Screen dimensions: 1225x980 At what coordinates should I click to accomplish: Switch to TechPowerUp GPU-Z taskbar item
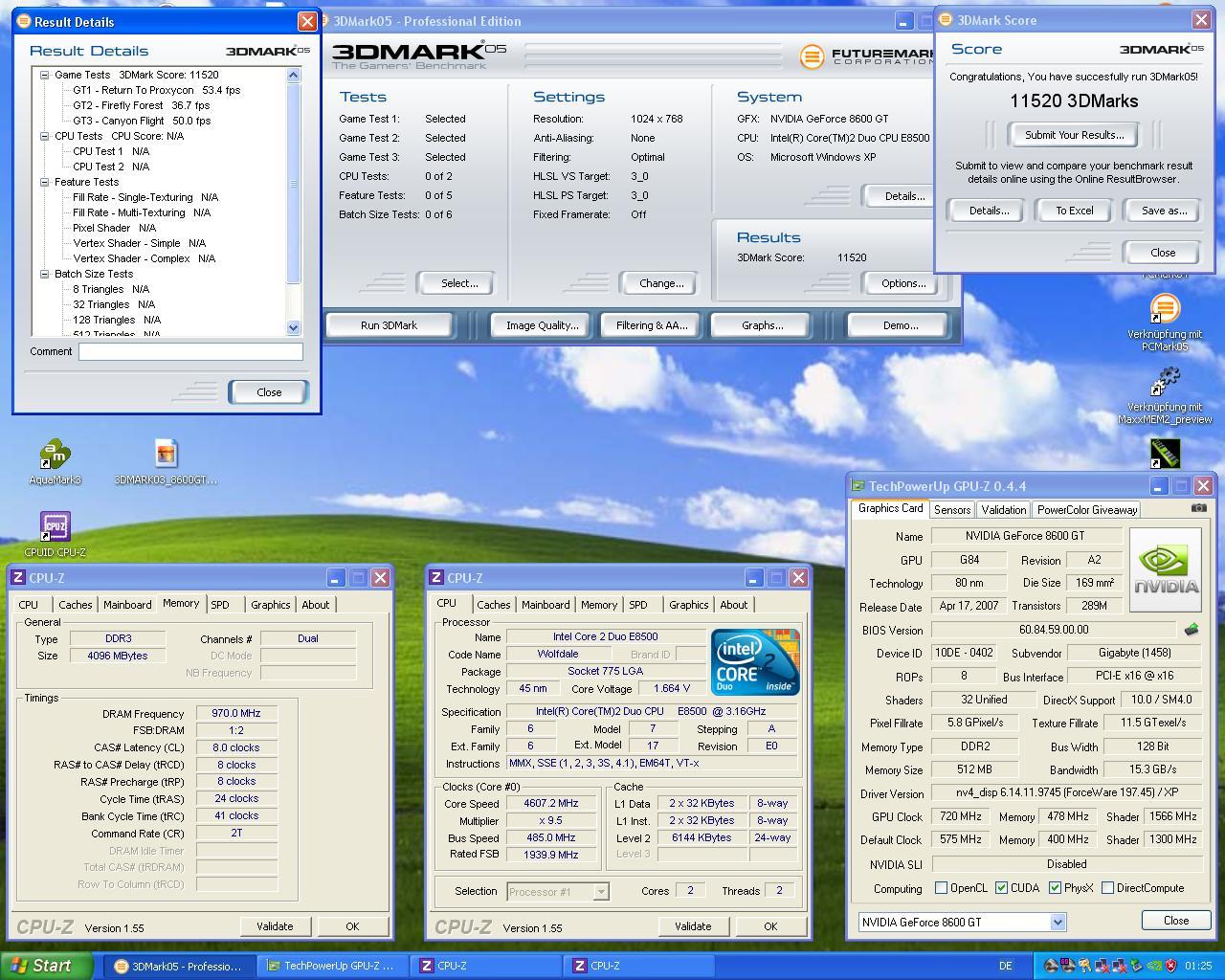point(332,966)
